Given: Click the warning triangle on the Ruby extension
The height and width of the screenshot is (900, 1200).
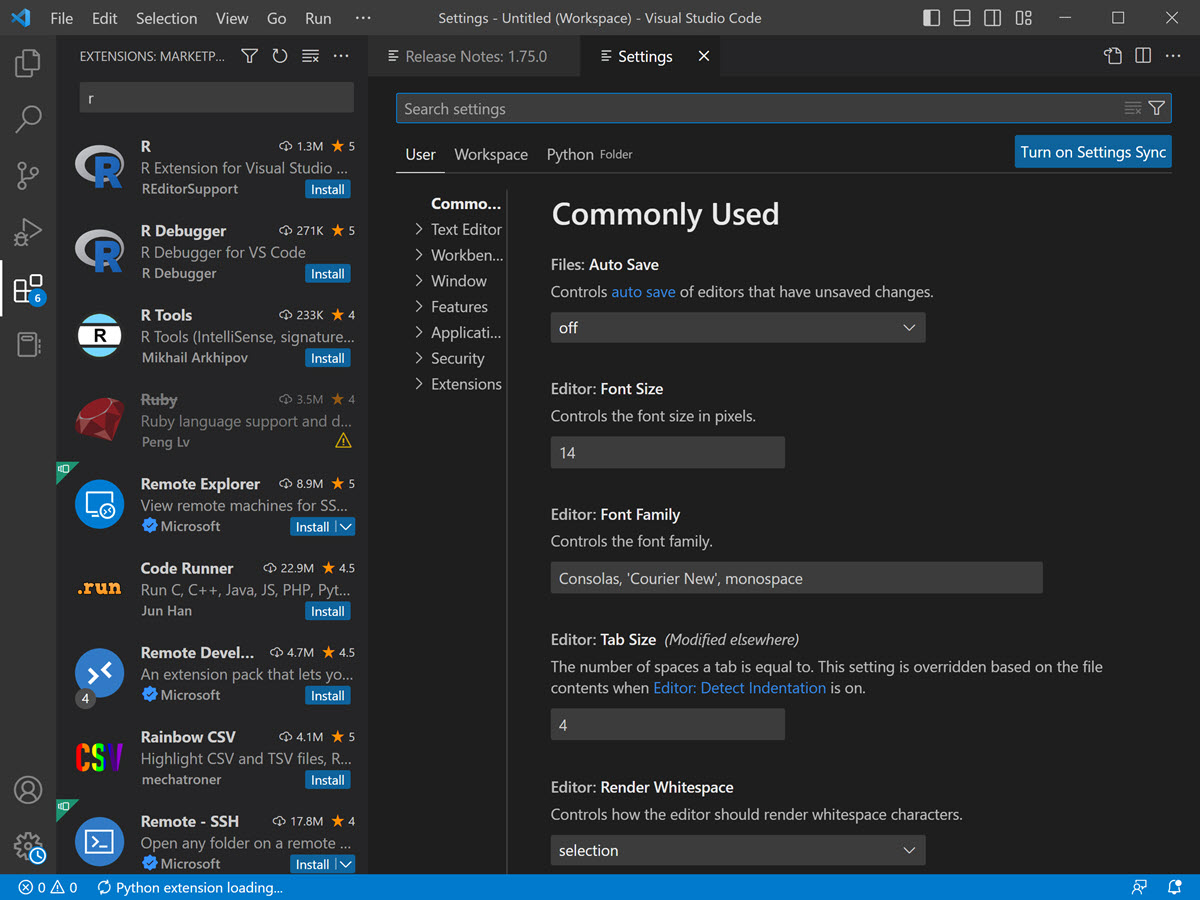Looking at the screenshot, I should pos(344,441).
